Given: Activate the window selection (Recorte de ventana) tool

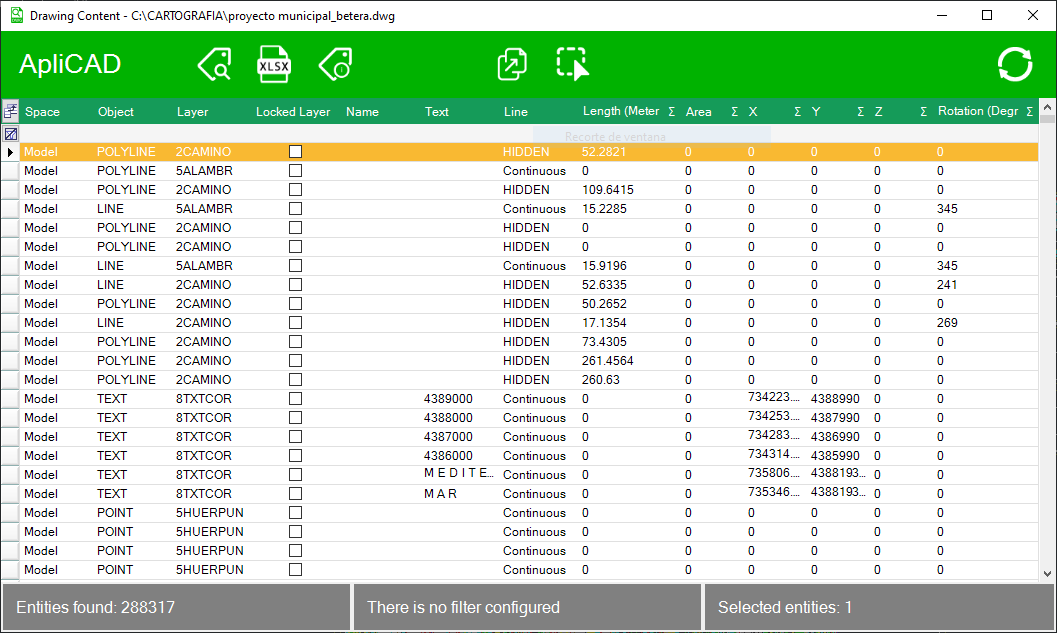Looking at the screenshot, I should click(571, 64).
